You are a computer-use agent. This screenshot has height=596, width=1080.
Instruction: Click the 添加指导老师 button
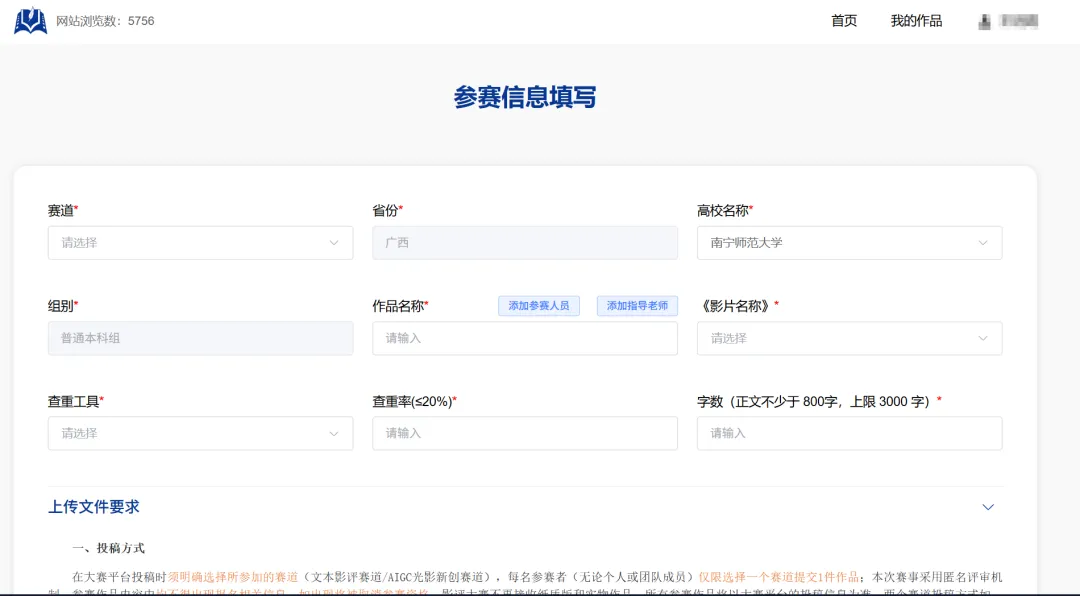pyautogui.click(x=638, y=306)
